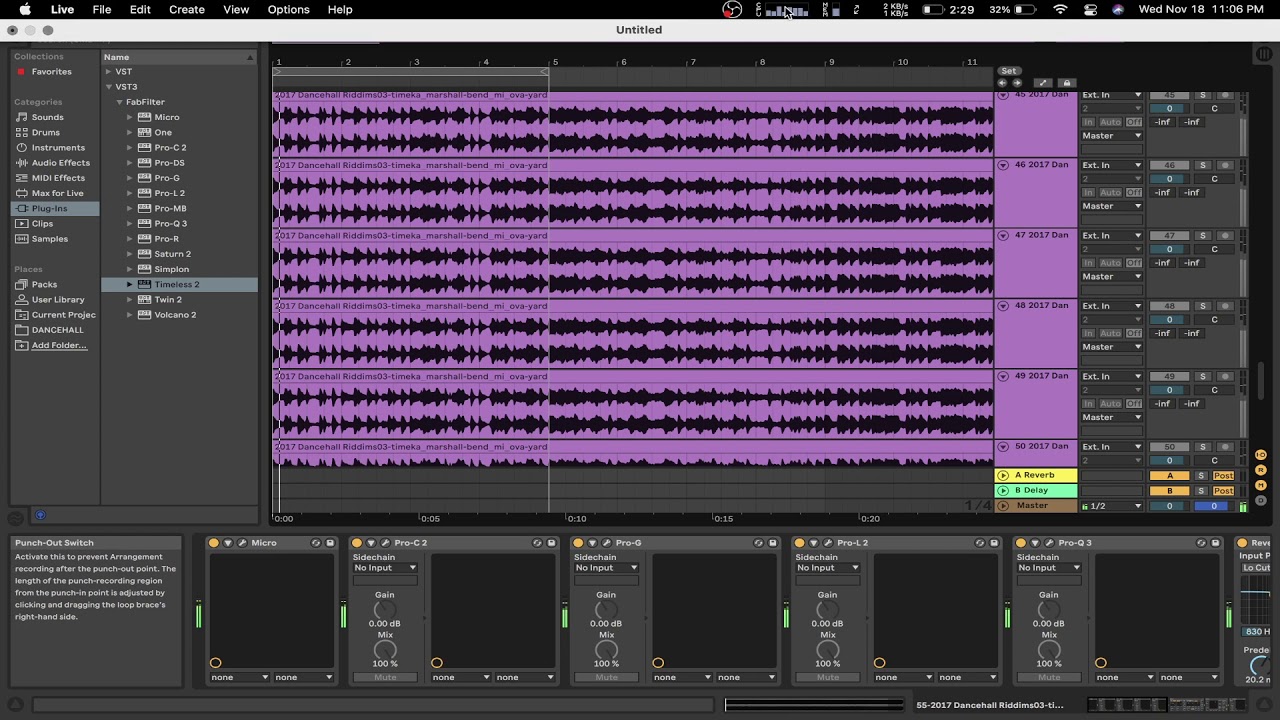Collapse the FabFilter folder

(x=119, y=102)
